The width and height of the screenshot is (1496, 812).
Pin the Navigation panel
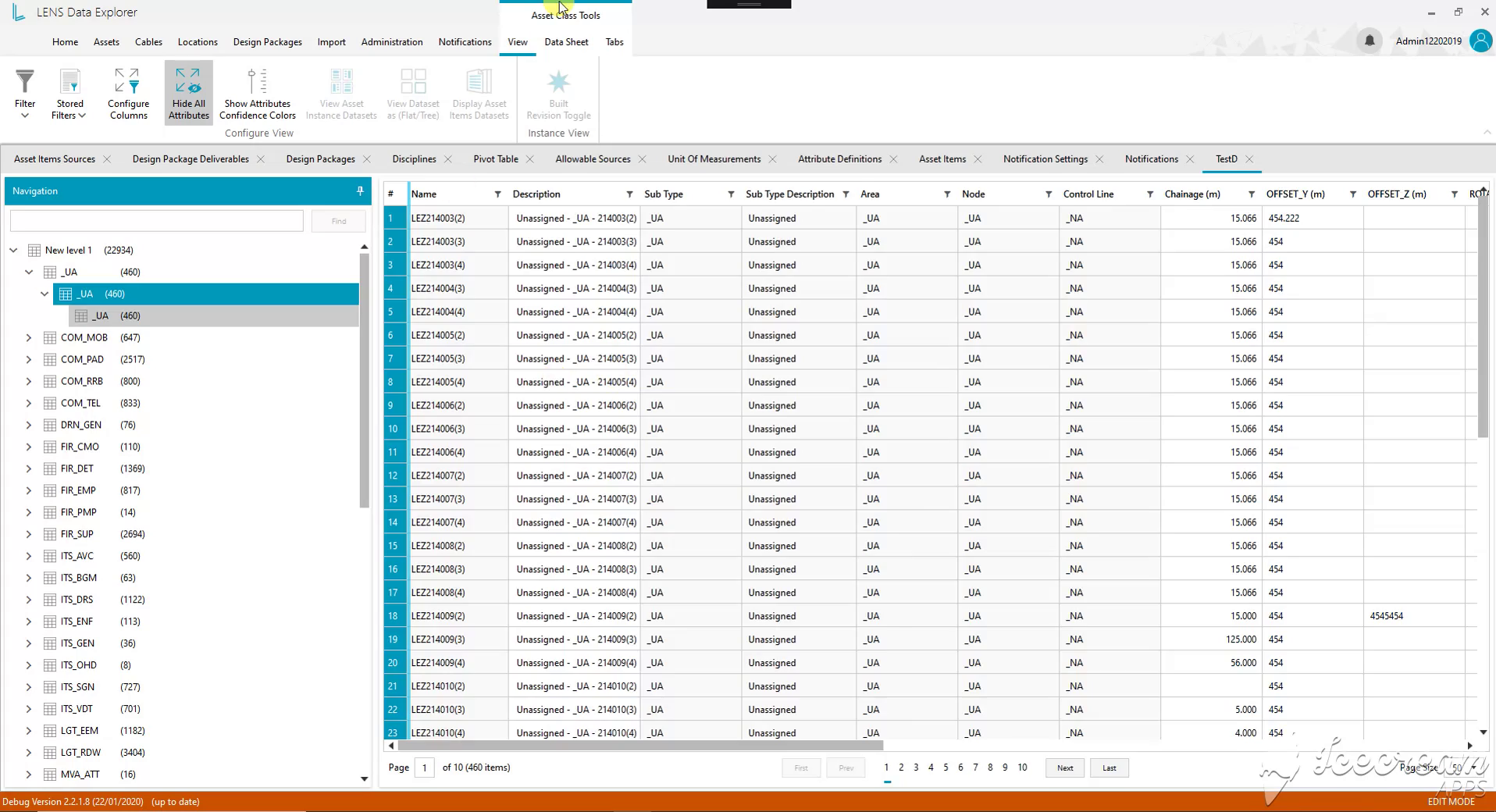pyautogui.click(x=360, y=191)
